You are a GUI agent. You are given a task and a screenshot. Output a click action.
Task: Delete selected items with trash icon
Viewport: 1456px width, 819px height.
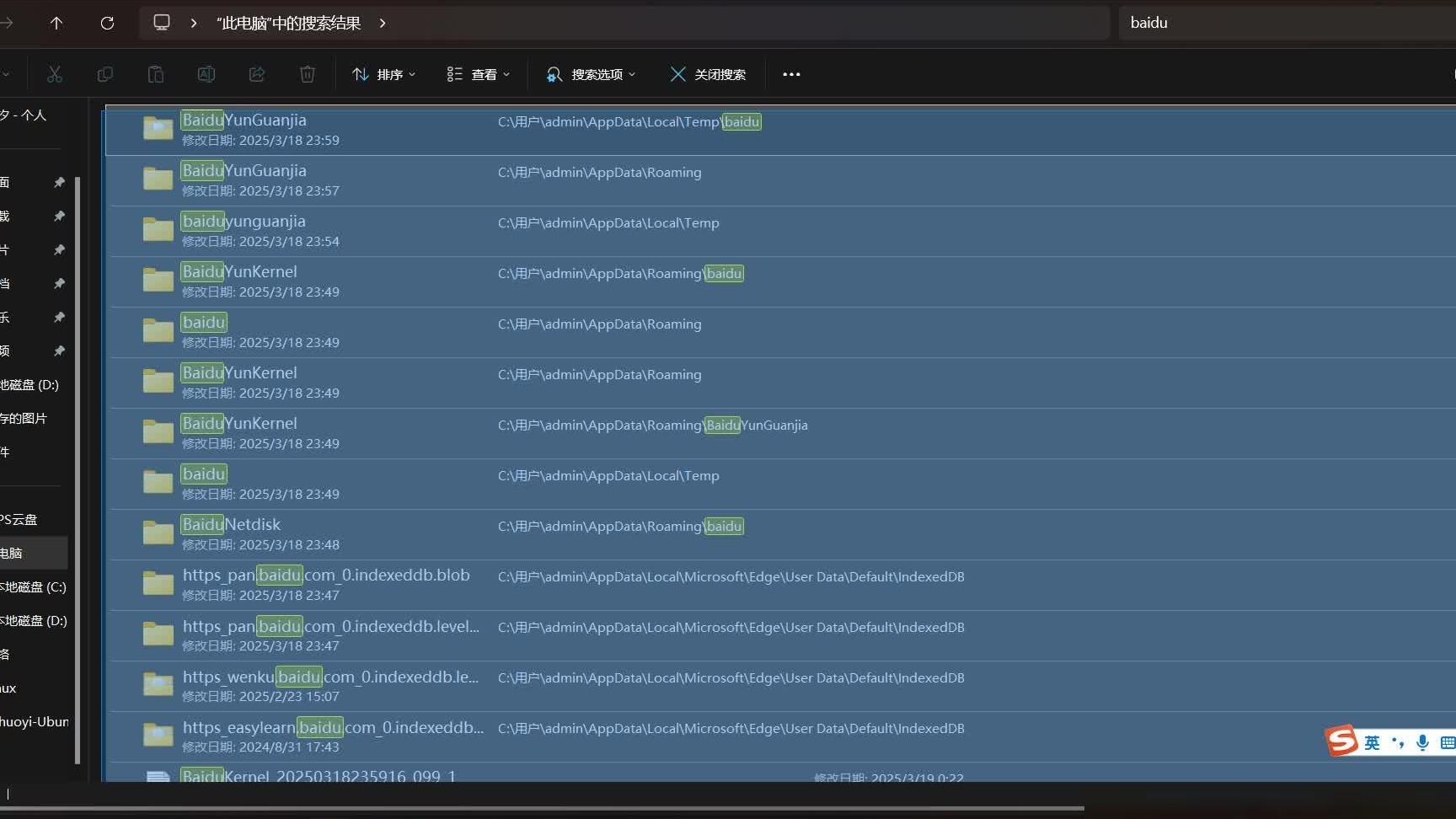coord(308,74)
